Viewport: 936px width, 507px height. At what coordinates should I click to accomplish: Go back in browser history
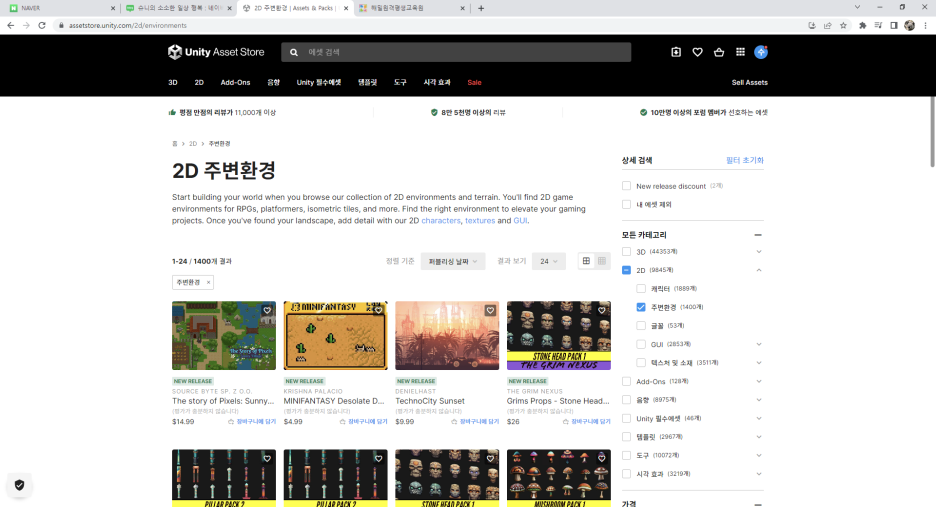pyautogui.click(x=10, y=25)
